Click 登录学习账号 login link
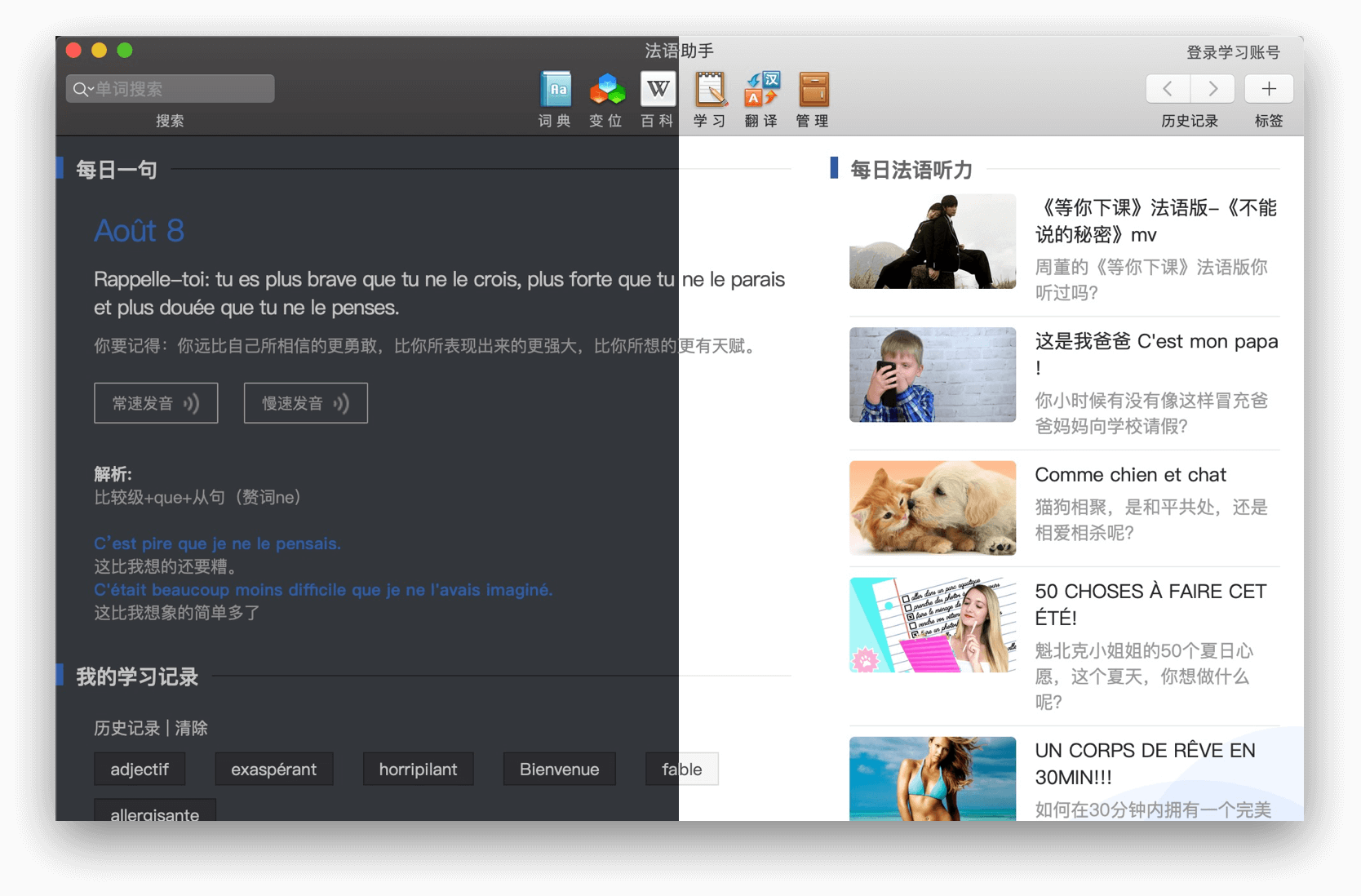 (x=1232, y=53)
